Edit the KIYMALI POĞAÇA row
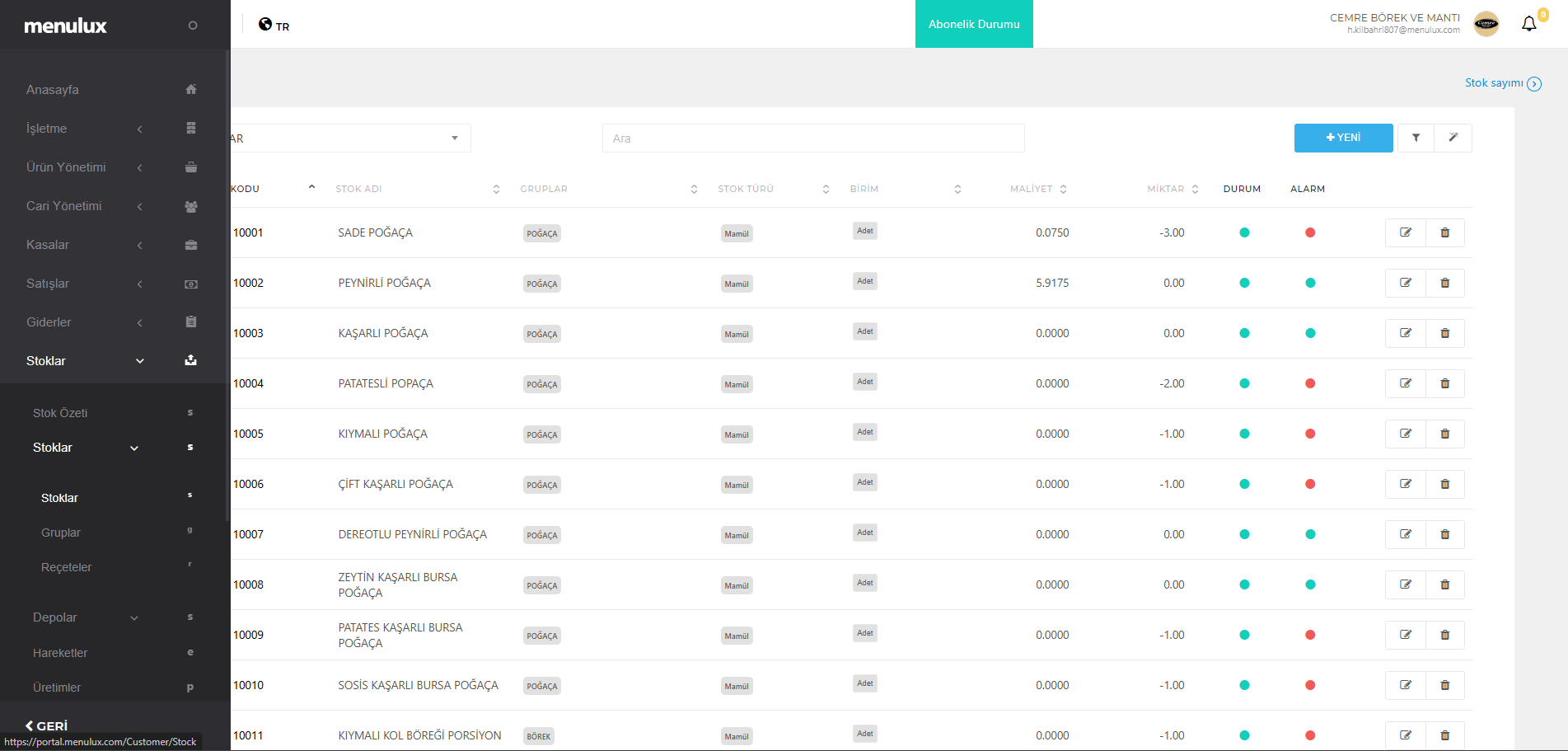 coord(1406,434)
